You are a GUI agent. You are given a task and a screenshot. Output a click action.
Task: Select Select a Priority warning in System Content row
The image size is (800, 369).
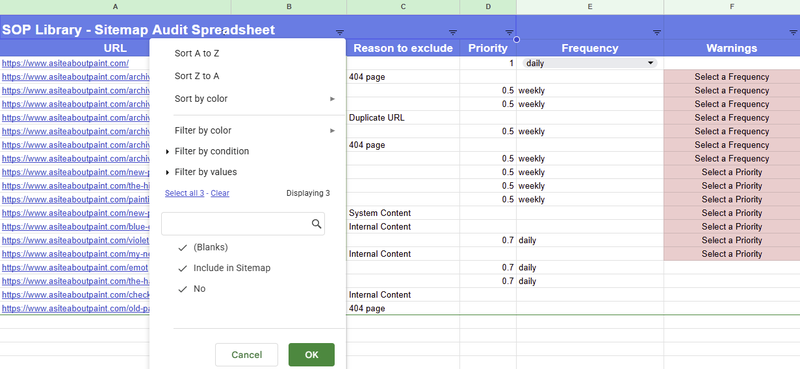[x=732, y=213]
